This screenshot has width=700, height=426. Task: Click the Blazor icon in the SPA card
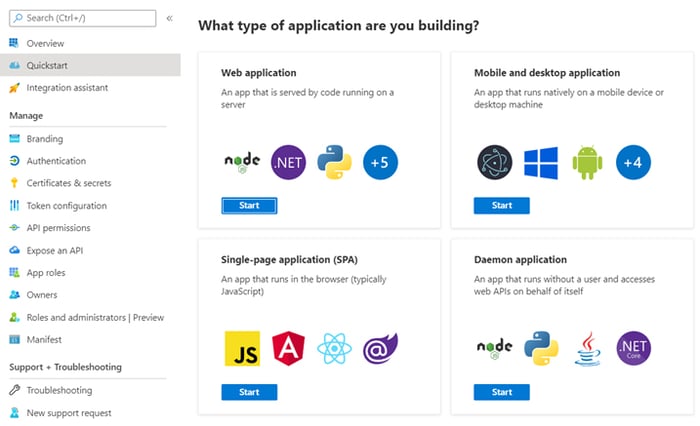tap(380, 349)
